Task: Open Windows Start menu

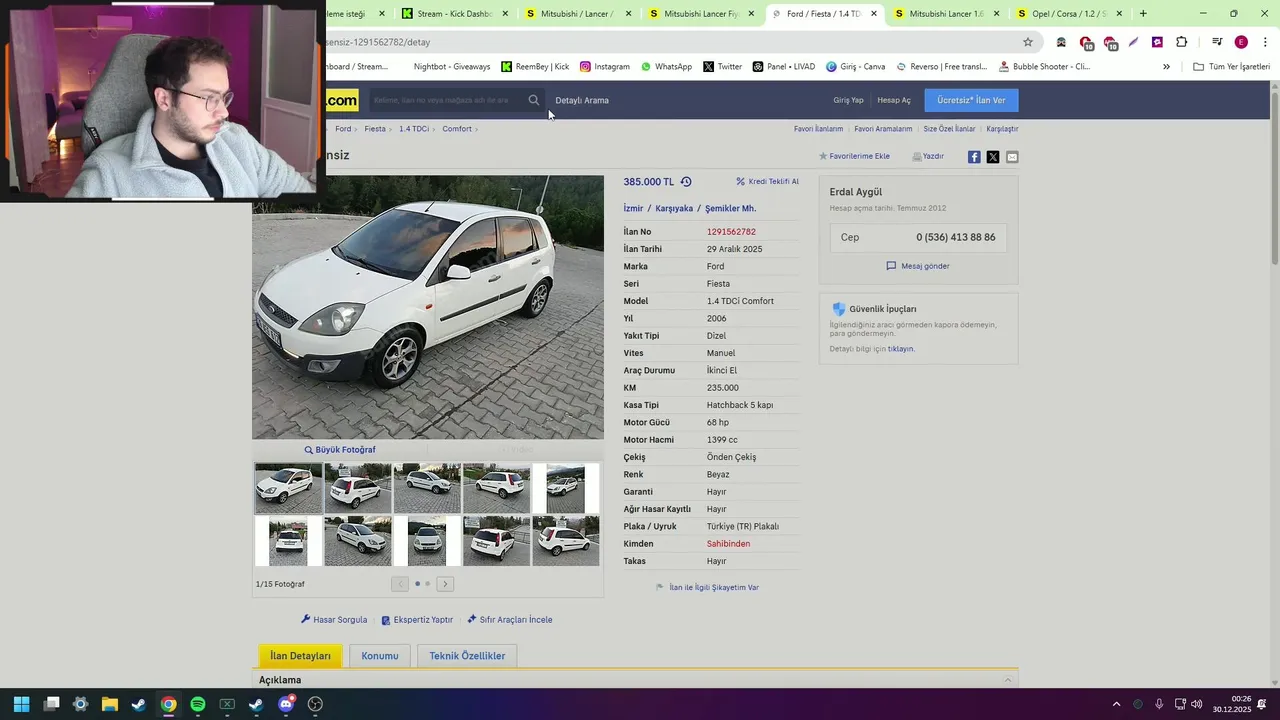Action: pyautogui.click(x=21, y=704)
